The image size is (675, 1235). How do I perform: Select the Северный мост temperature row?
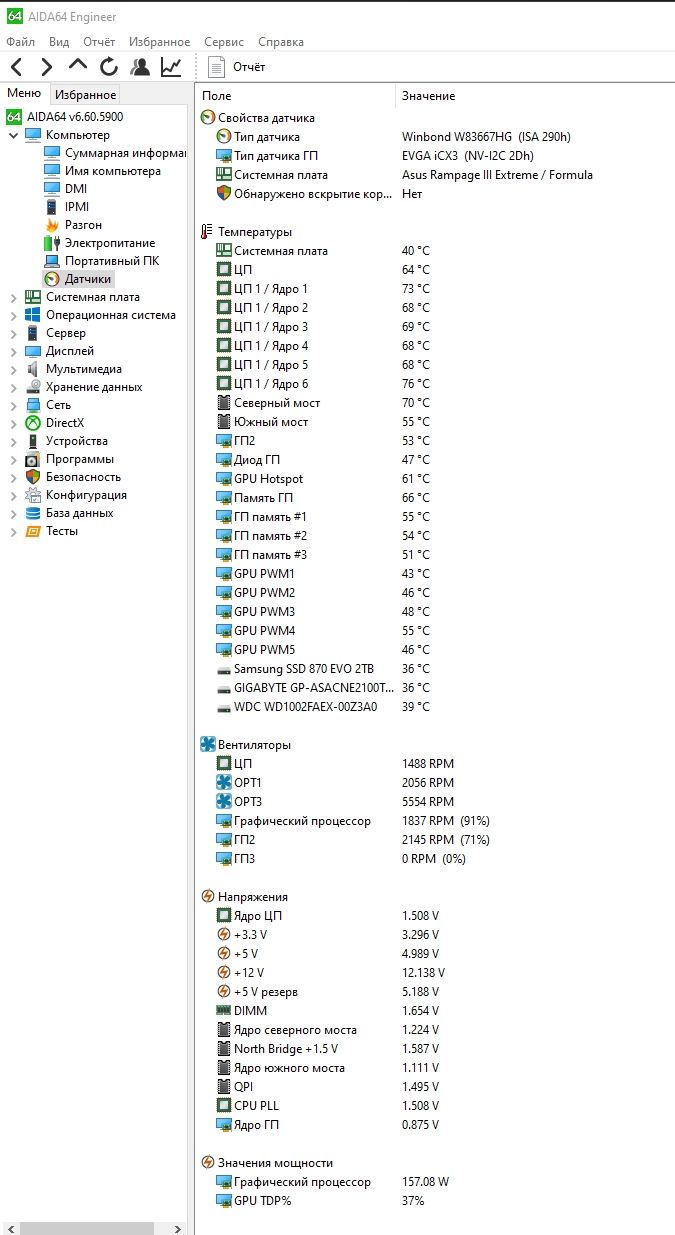pos(435,403)
